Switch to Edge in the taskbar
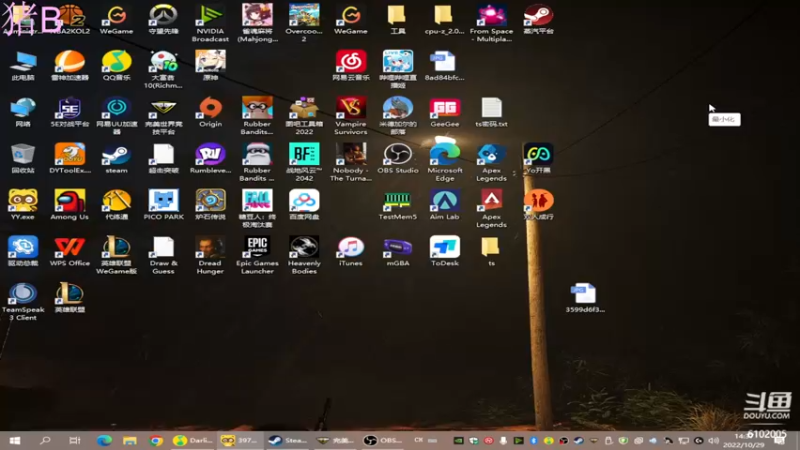 coord(104,440)
